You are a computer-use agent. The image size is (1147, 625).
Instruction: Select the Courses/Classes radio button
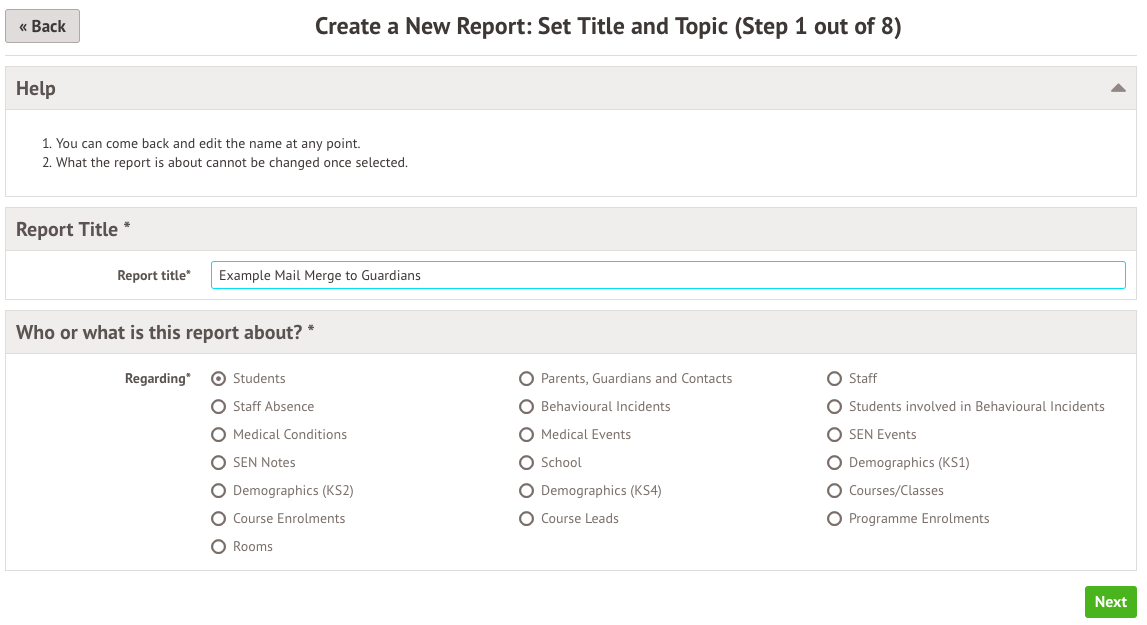[834, 491]
